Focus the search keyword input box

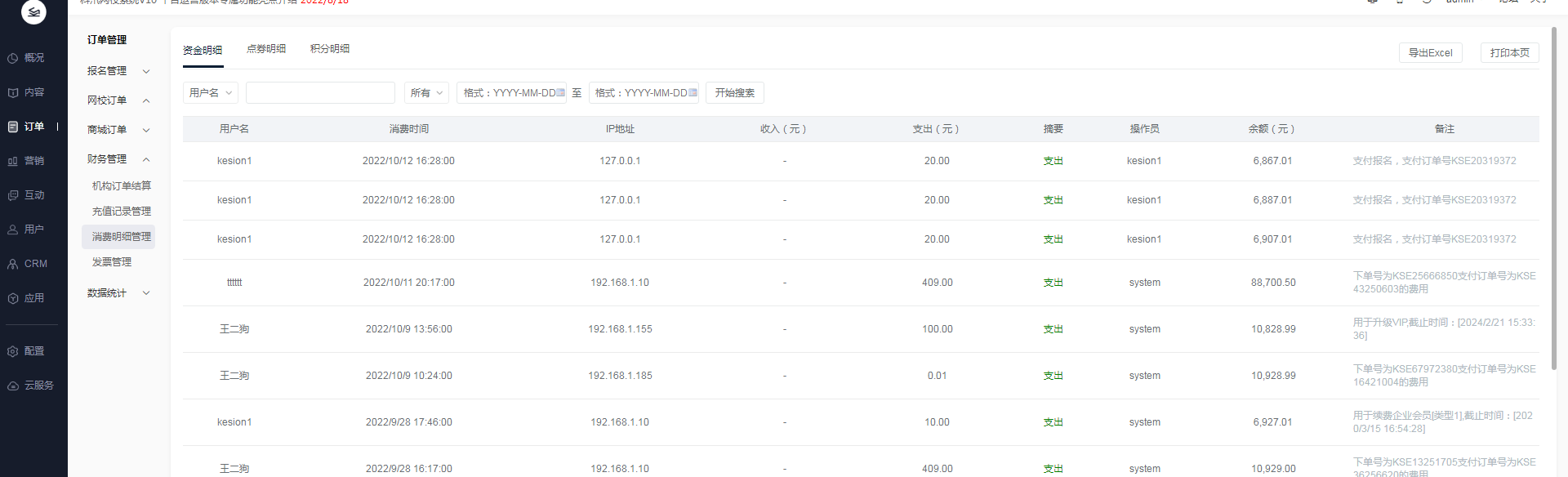320,93
